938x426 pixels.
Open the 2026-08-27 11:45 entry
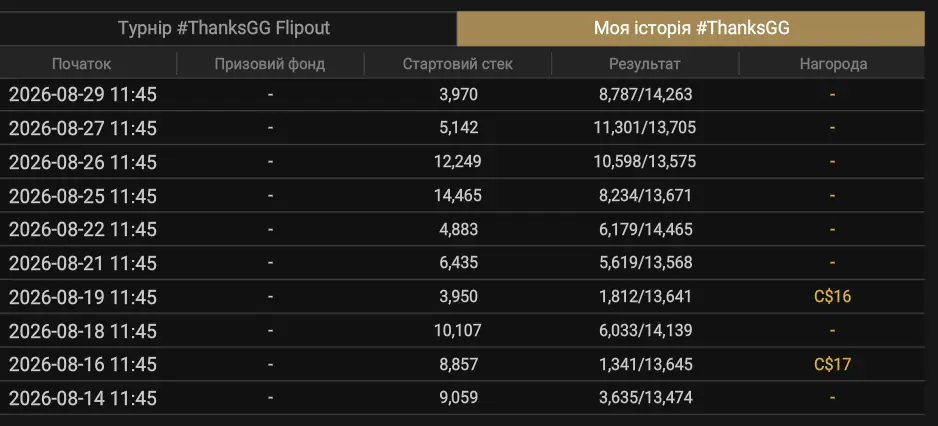click(x=462, y=128)
